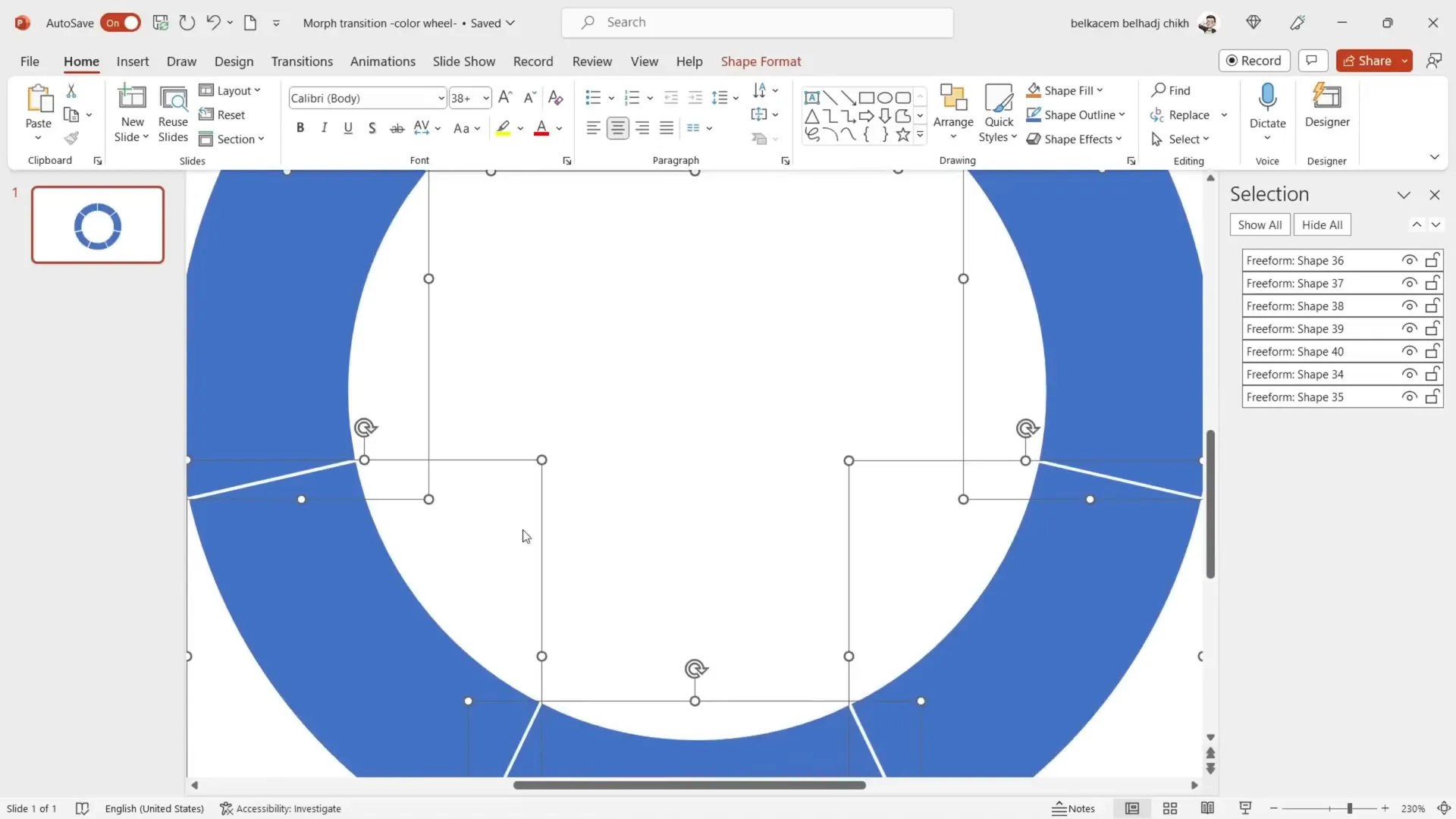Collapse the ribbon with chevron

(x=1434, y=157)
